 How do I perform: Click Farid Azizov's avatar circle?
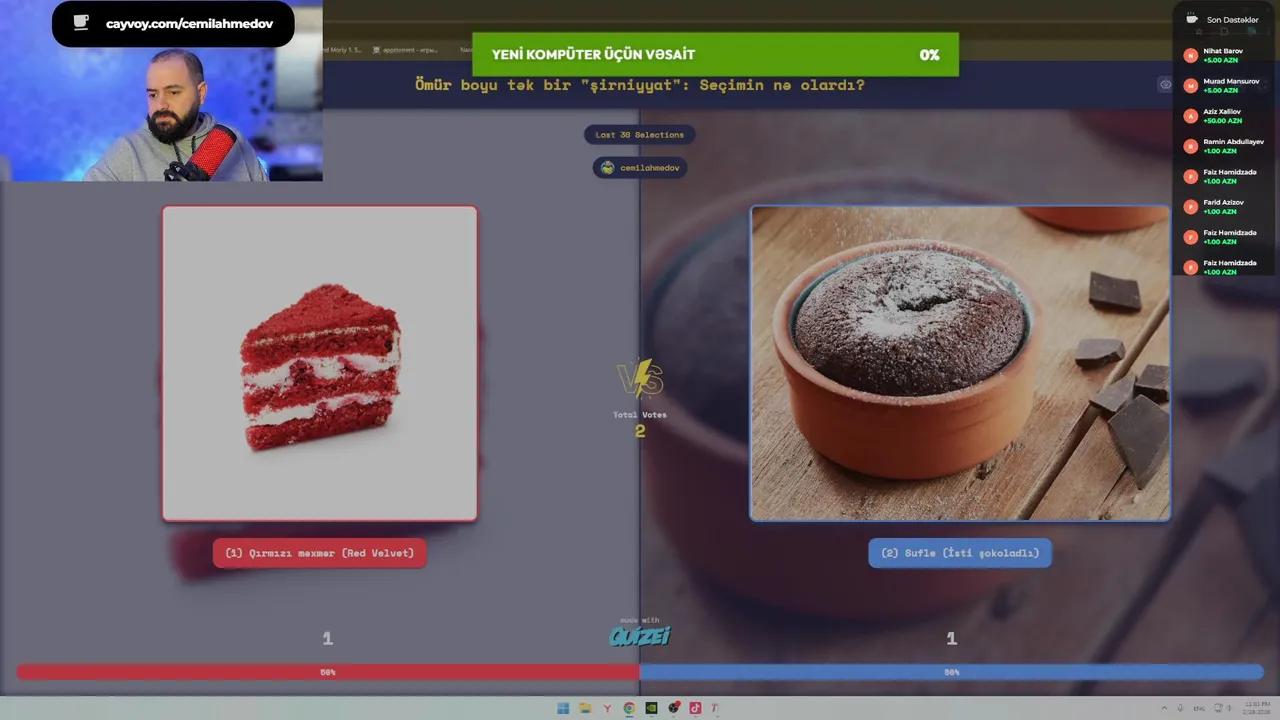coord(1190,207)
